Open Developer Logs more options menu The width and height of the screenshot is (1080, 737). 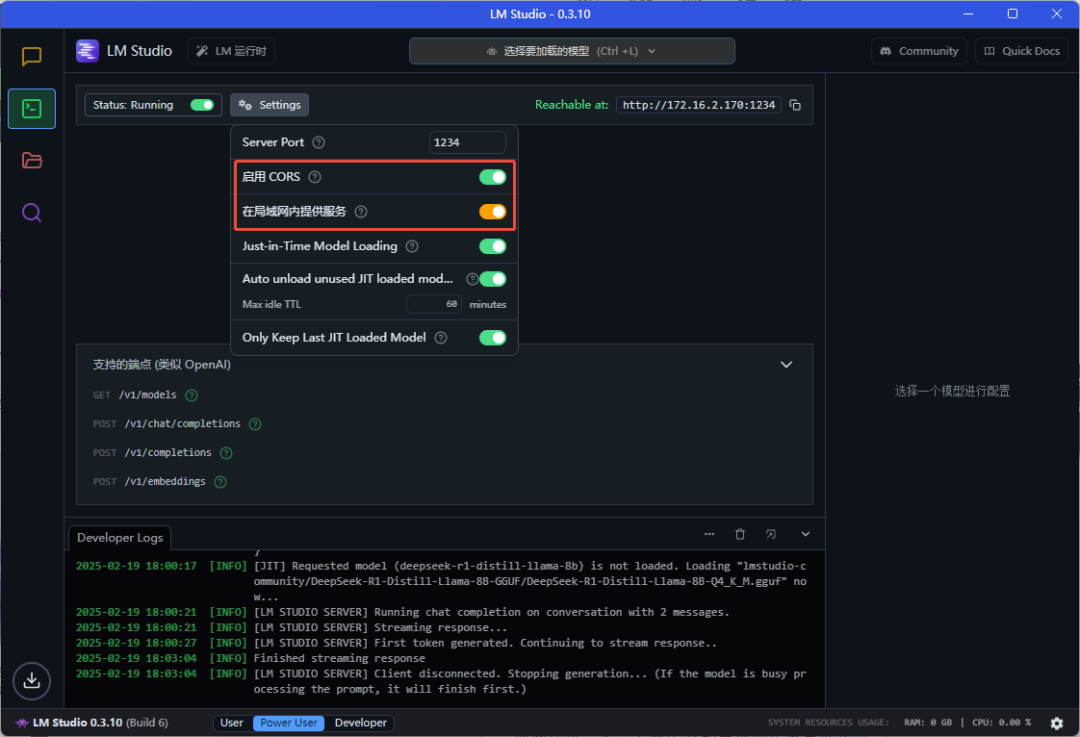coord(709,534)
